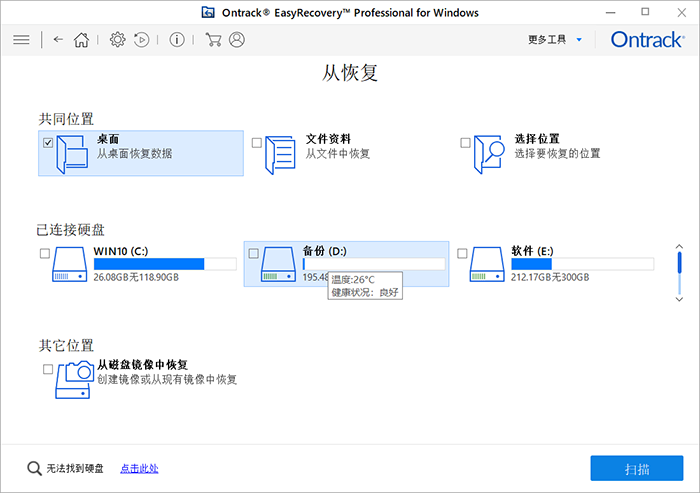Viewport: 700px width, 493px height.
Task: Return to the home screen icon
Action: pos(81,40)
